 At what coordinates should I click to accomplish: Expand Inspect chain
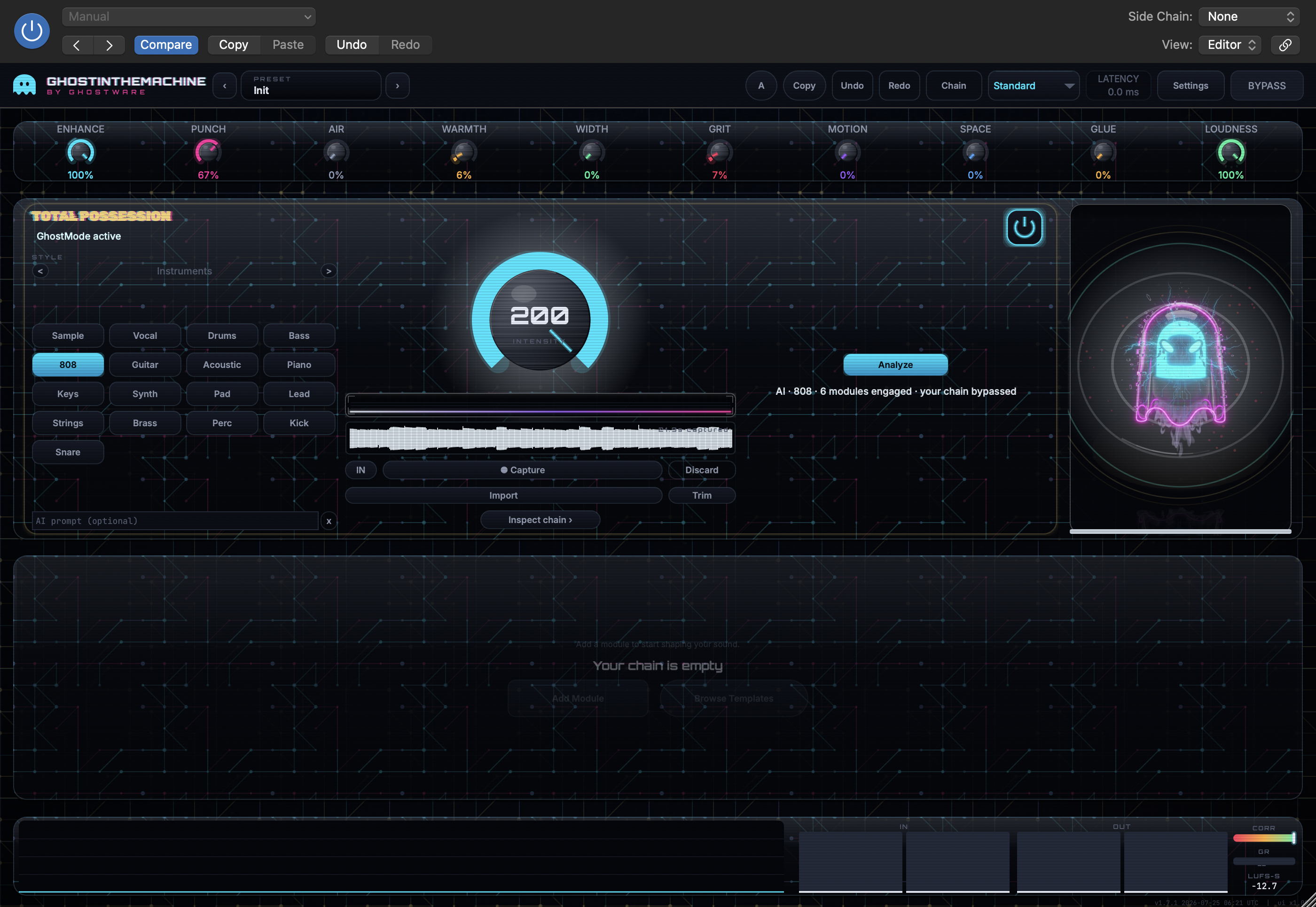pos(540,520)
